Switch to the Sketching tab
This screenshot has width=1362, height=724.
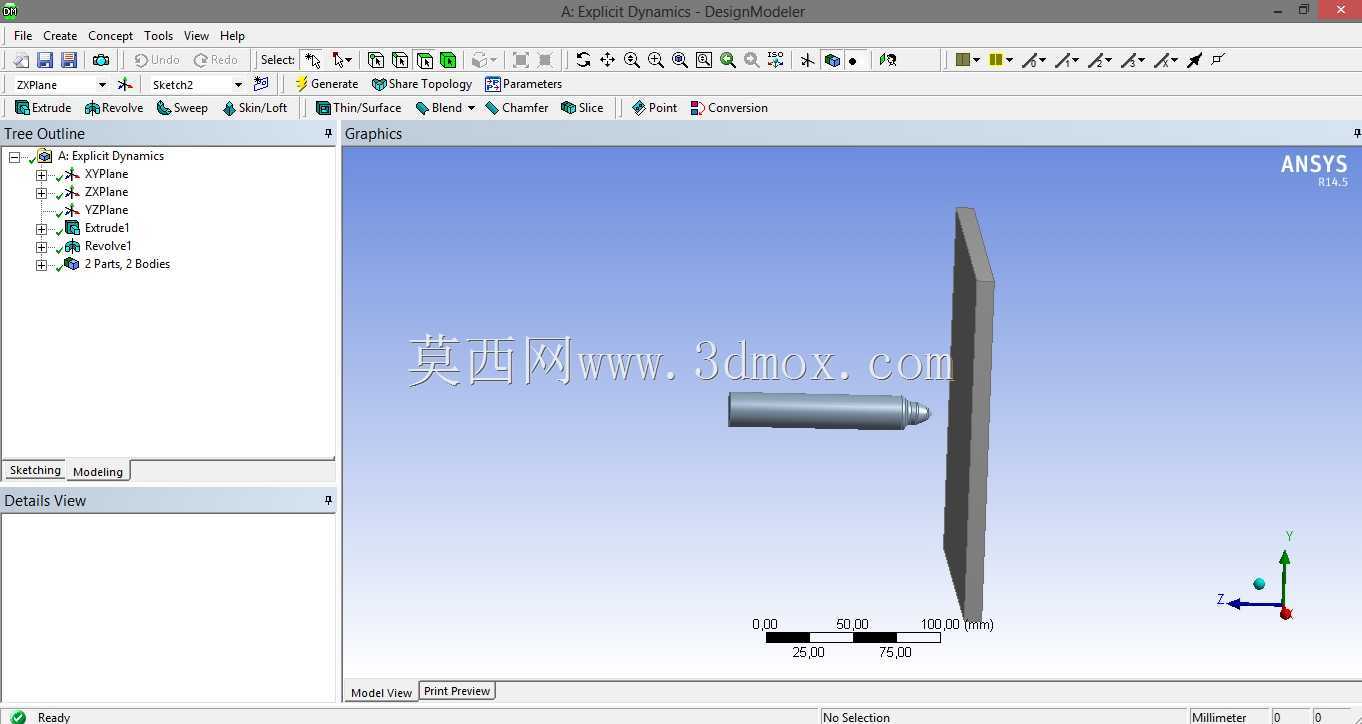tap(35, 470)
